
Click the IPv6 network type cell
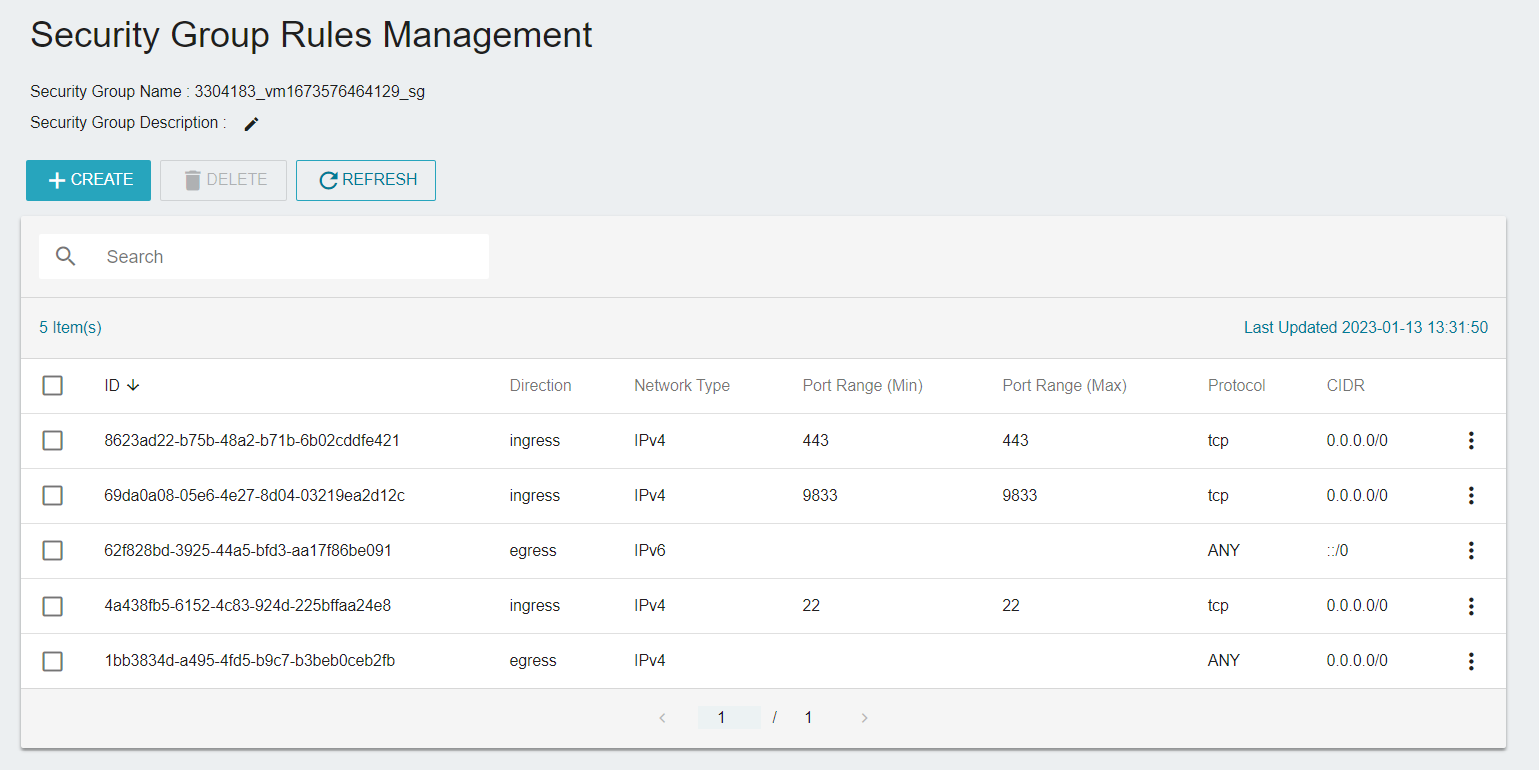tap(650, 551)
